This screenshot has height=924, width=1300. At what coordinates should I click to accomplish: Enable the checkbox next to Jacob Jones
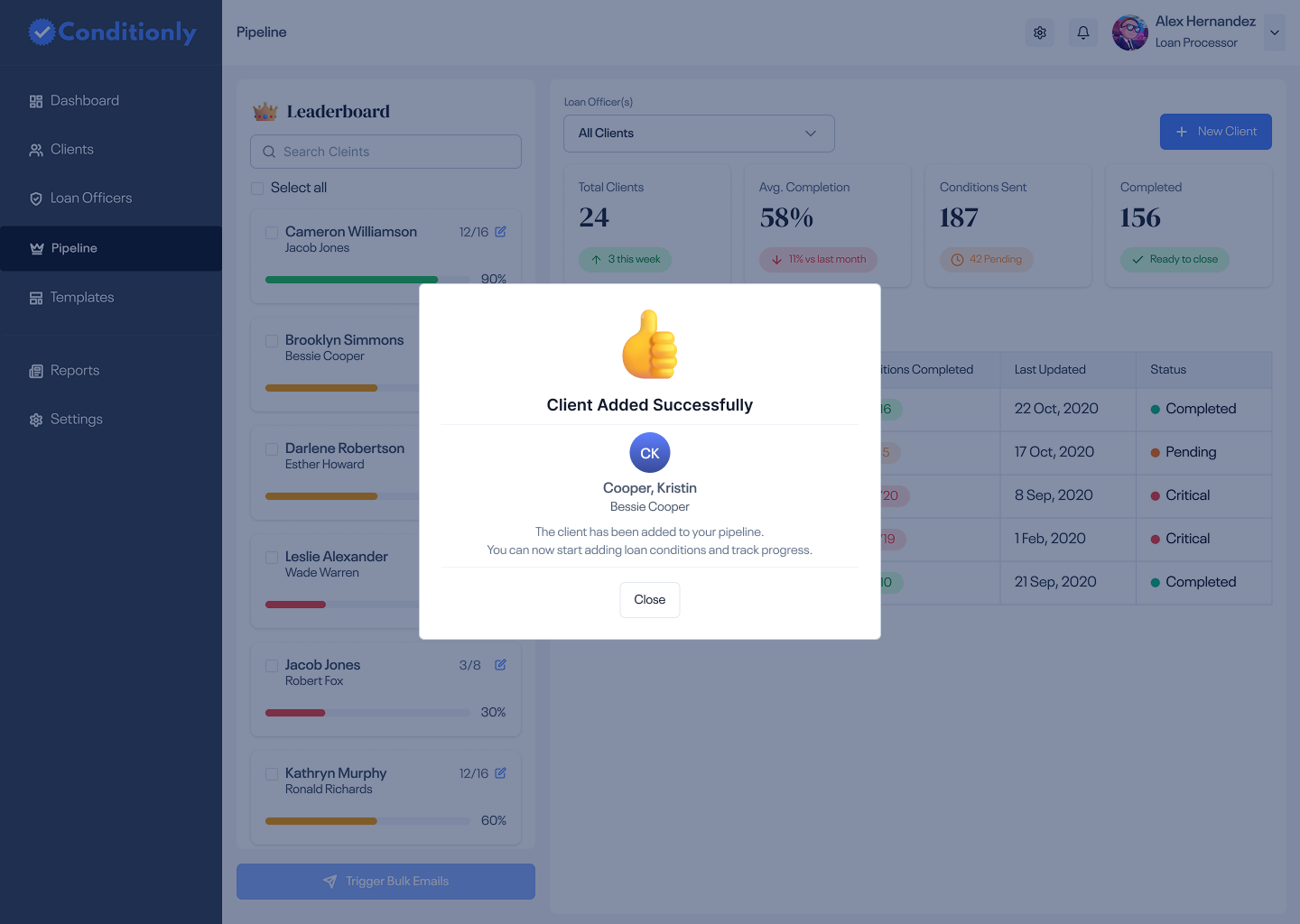coord(272,665)
